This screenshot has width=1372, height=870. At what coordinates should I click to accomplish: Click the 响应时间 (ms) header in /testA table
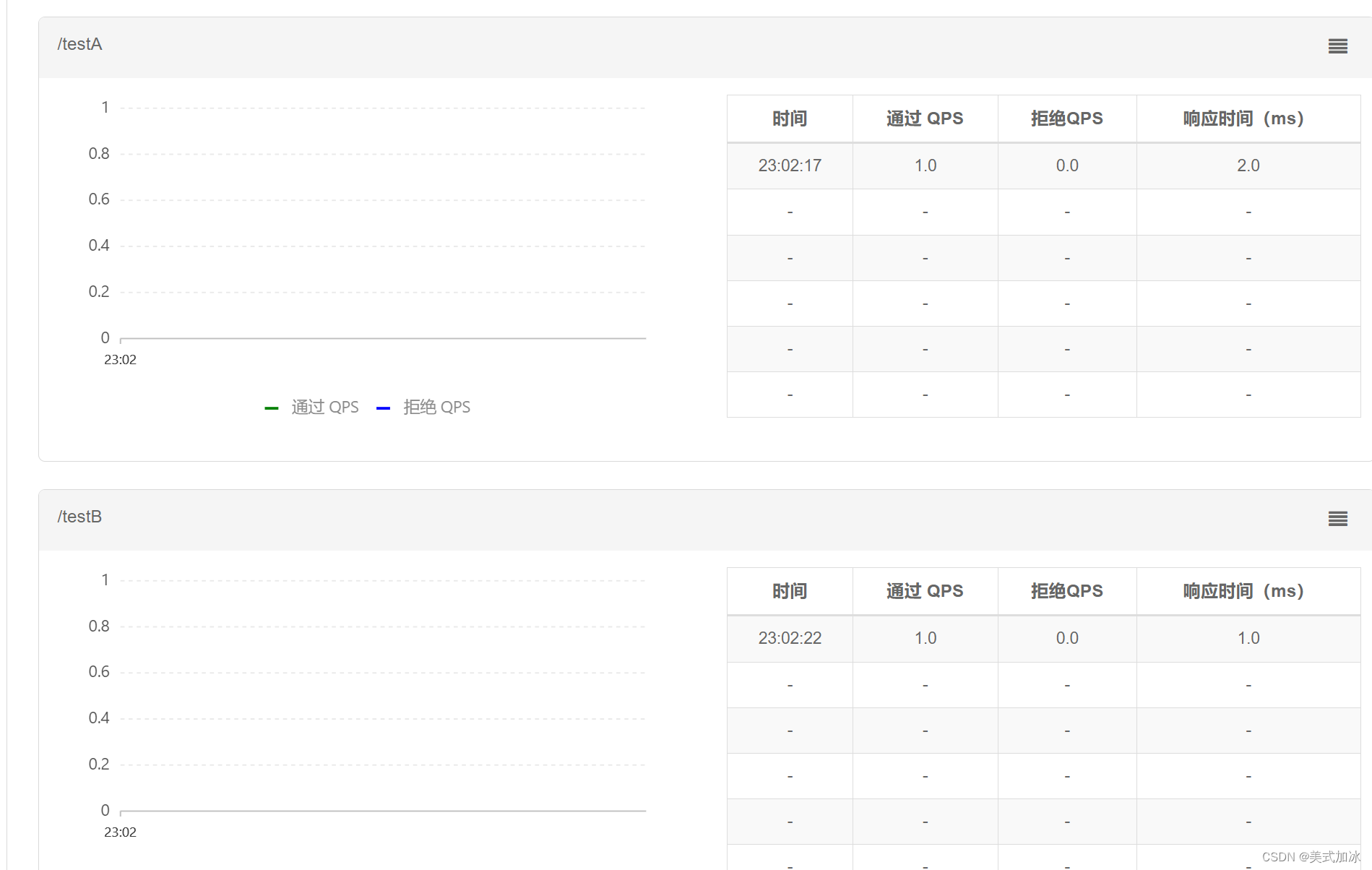pyautogui.click(x=1248, y=119)
